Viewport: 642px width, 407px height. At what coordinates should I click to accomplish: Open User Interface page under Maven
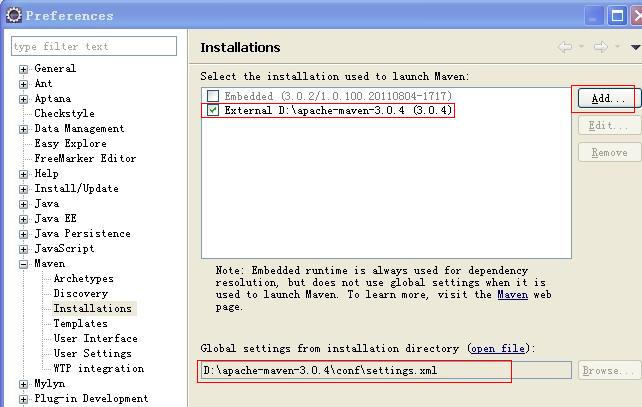(95, 338)
